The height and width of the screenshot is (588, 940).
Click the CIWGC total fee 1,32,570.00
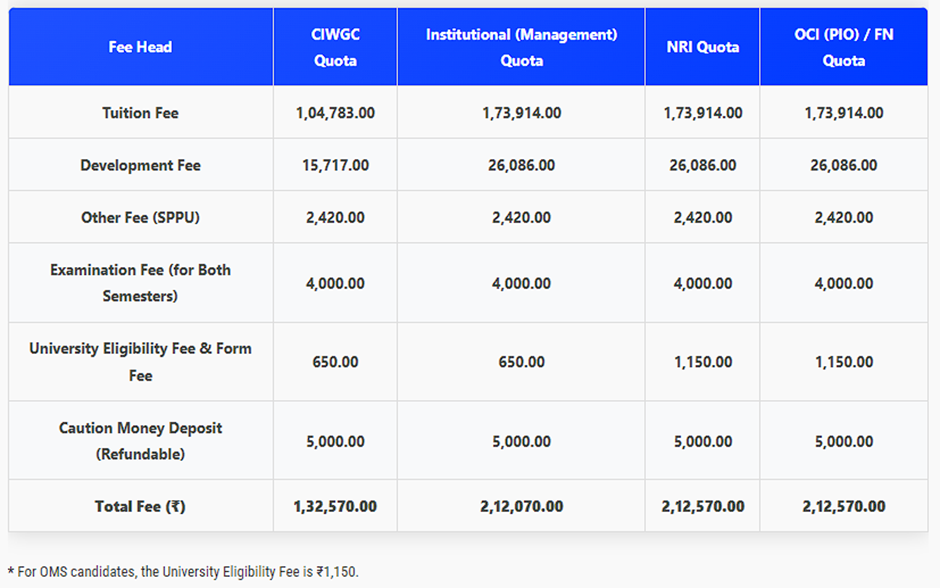click(x=335, y=506)
